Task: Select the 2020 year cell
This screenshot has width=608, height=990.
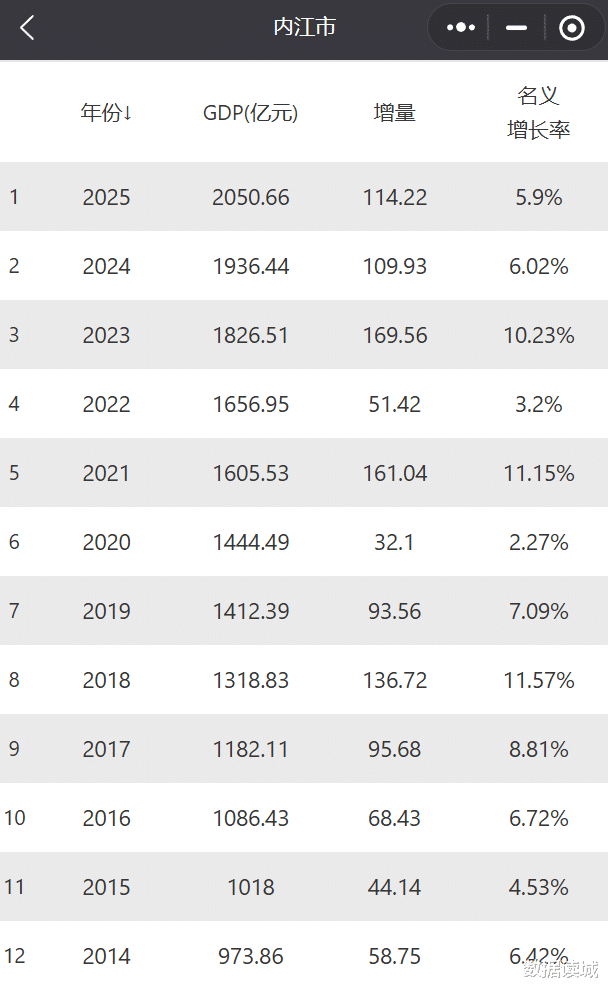Action: click(106, 543)
